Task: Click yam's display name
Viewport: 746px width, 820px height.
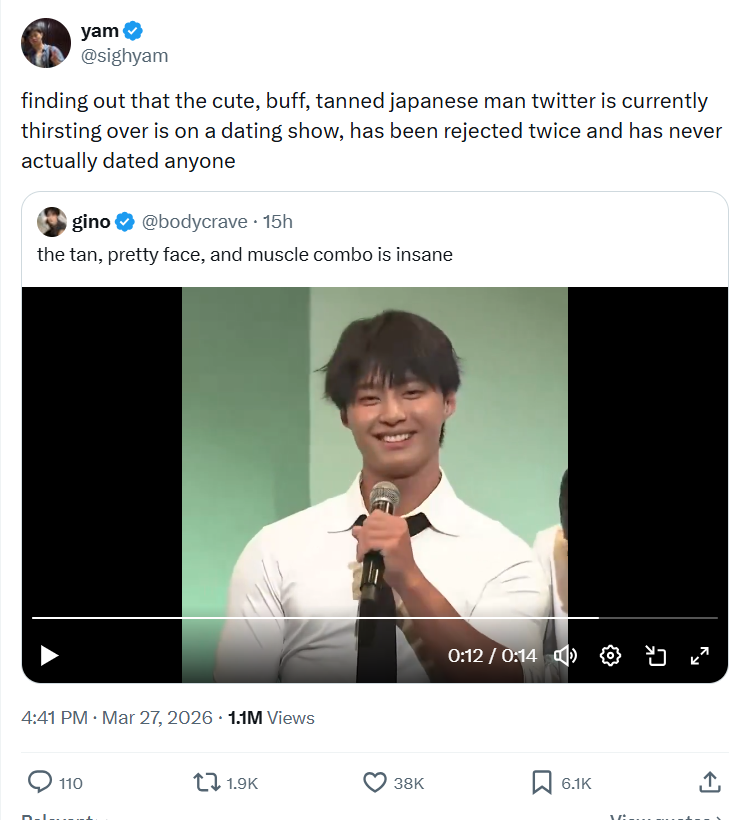Action: click(x=99, y=31)
